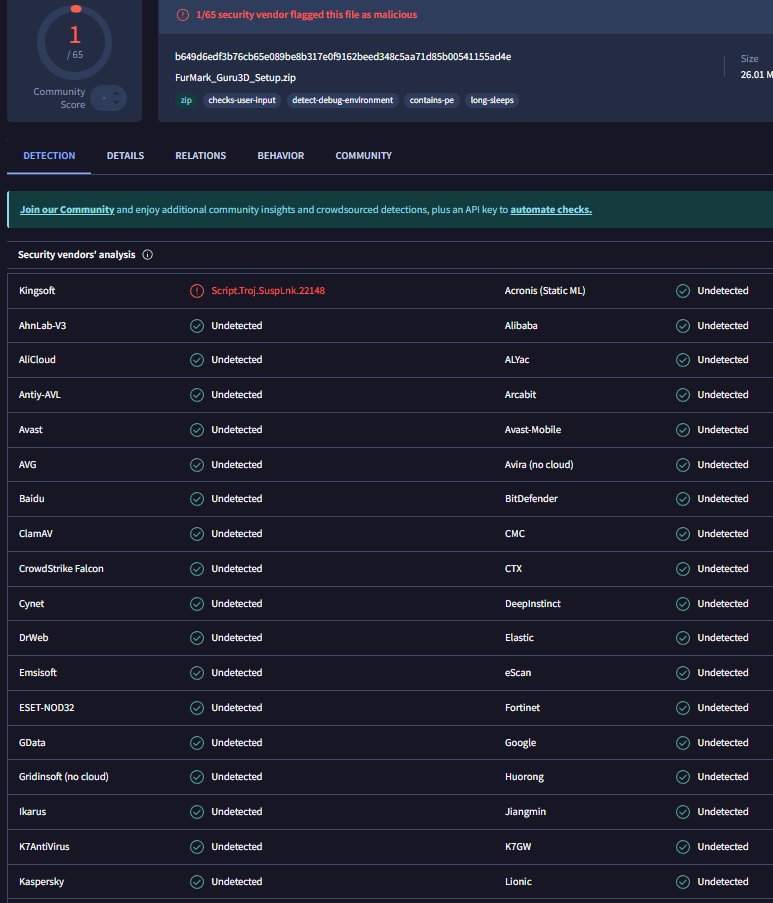Open the BEHAVIOR tab

click(281, 155)
